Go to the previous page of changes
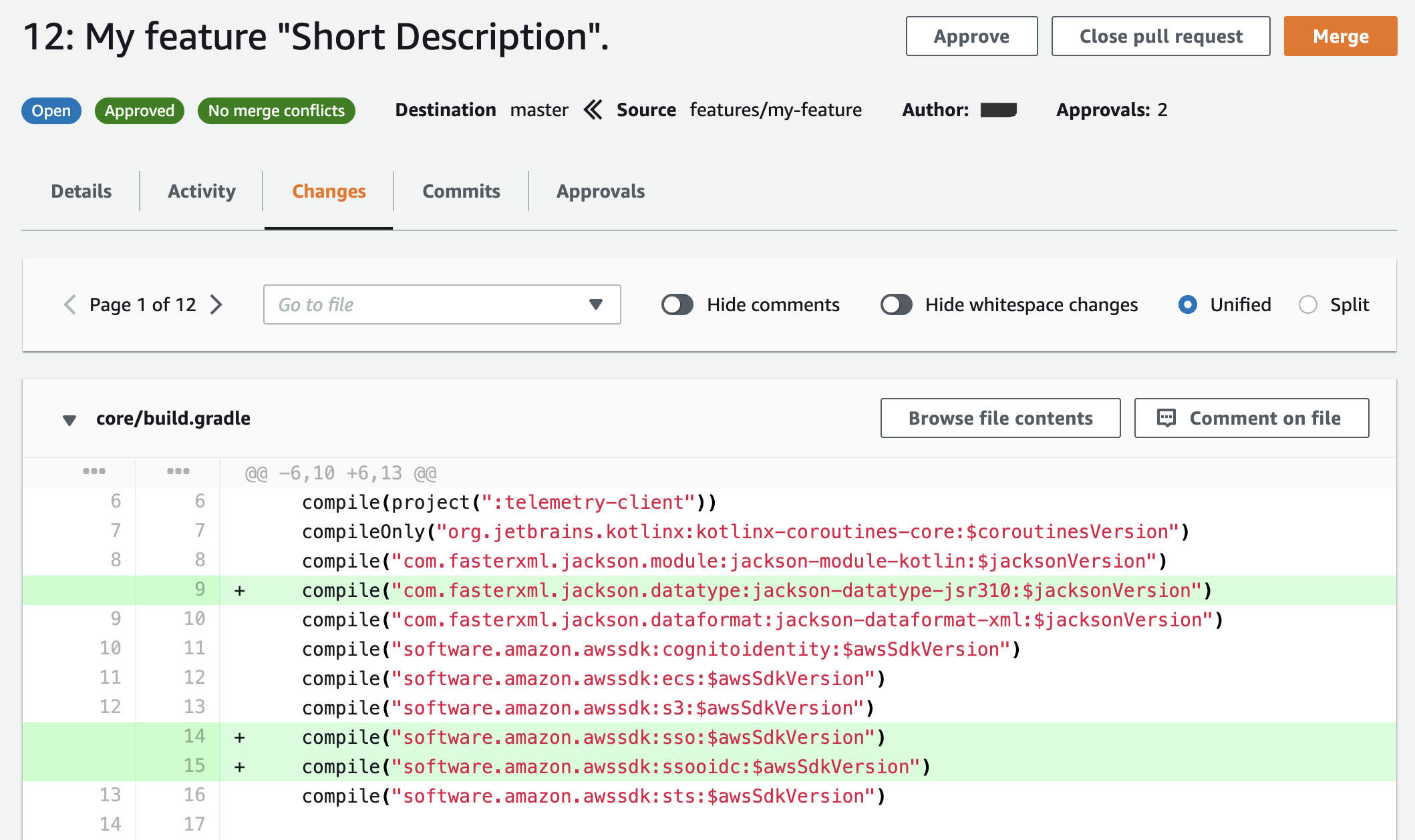 tap(69, 304)
